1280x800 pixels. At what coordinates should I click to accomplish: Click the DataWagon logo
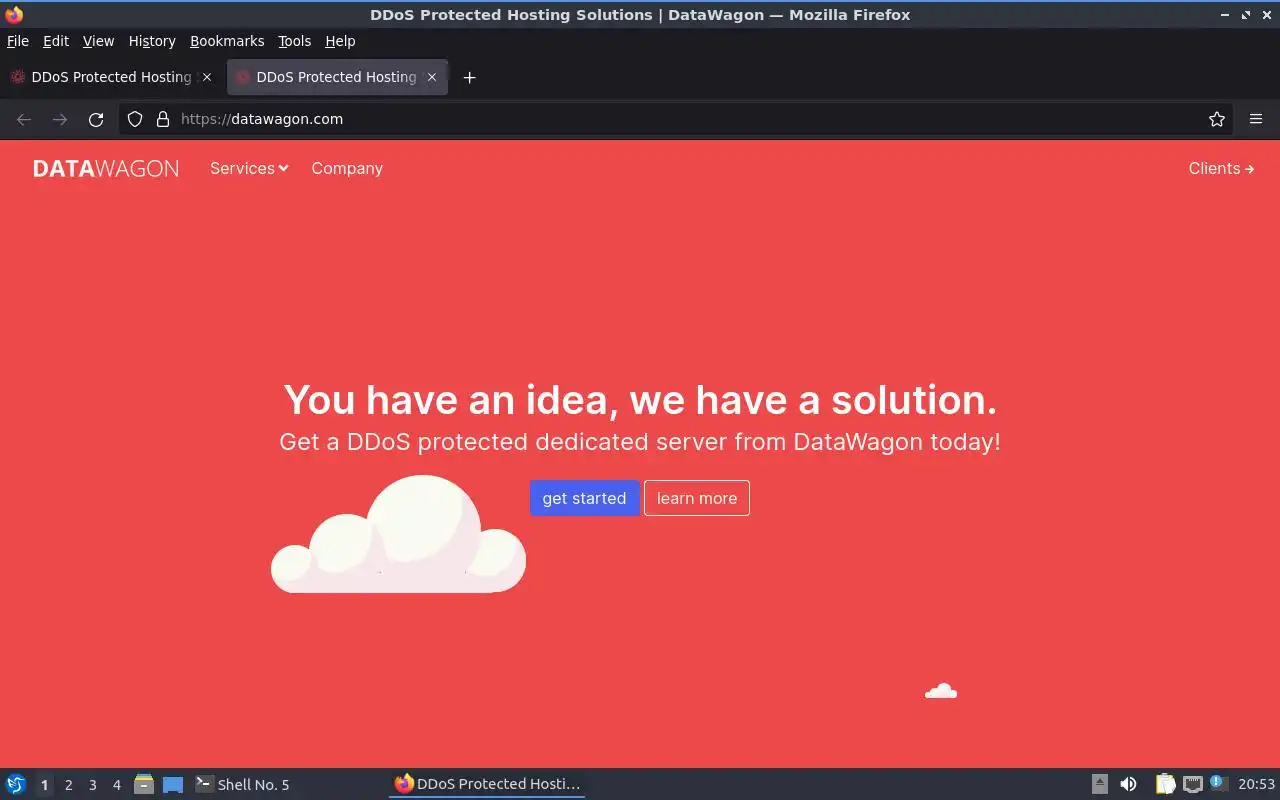pyautogui.click(x=106, y=169)
